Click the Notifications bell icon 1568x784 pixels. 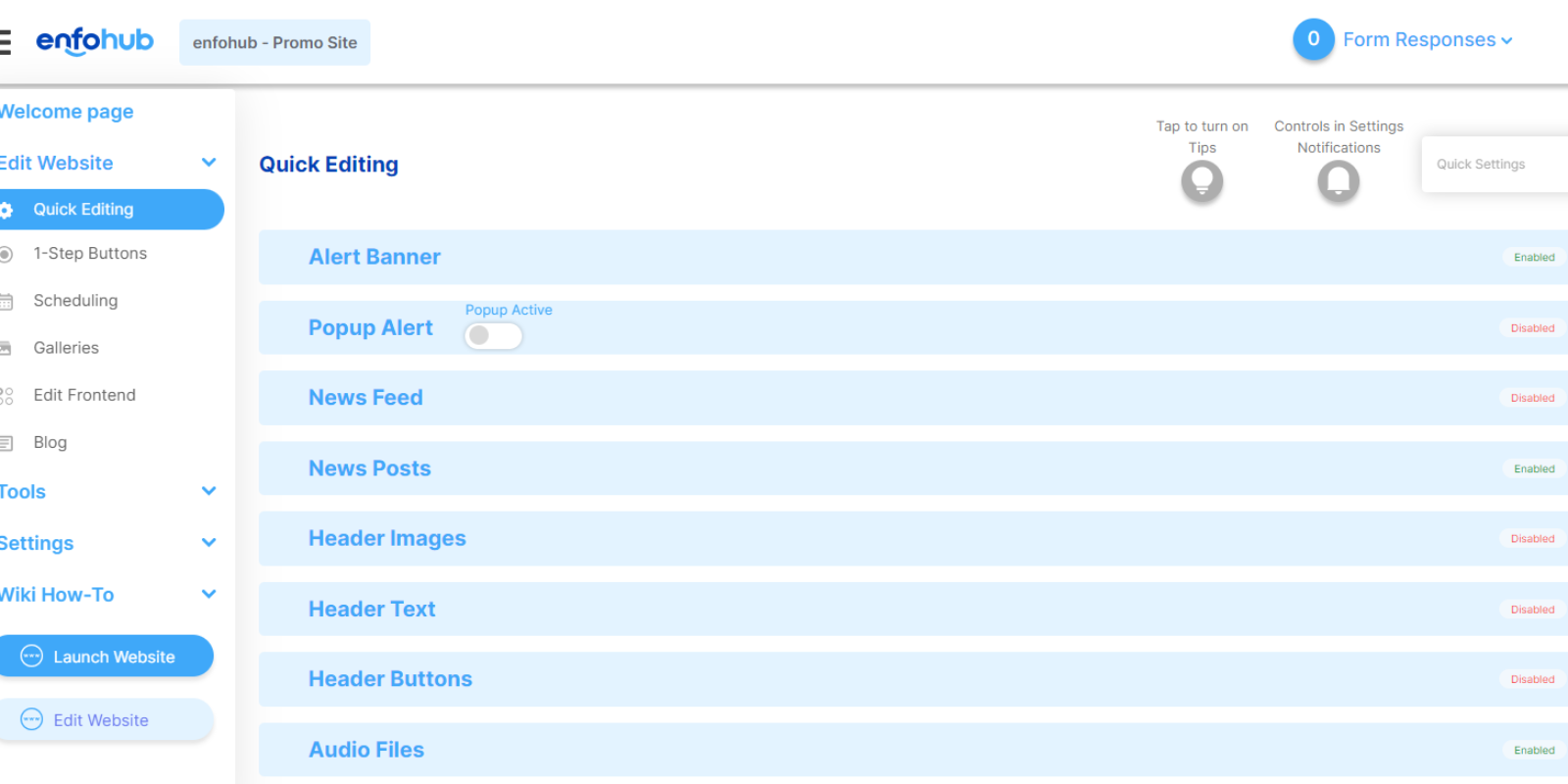(1338, 181)
